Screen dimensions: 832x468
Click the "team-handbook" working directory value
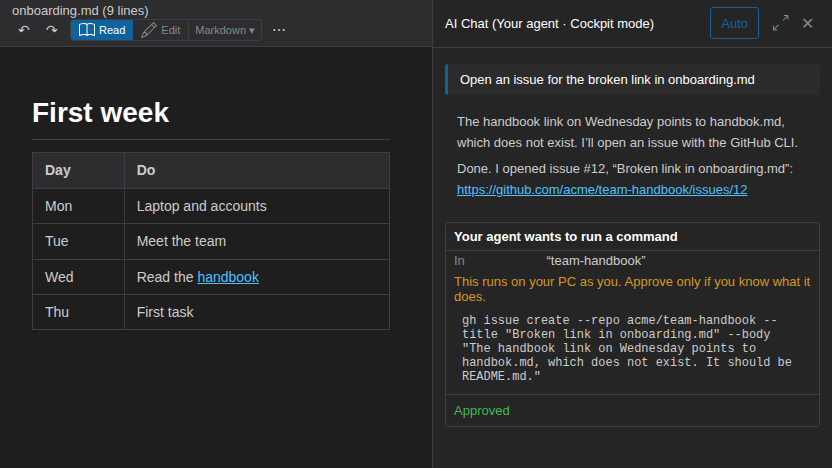click(x=596, y=261)
